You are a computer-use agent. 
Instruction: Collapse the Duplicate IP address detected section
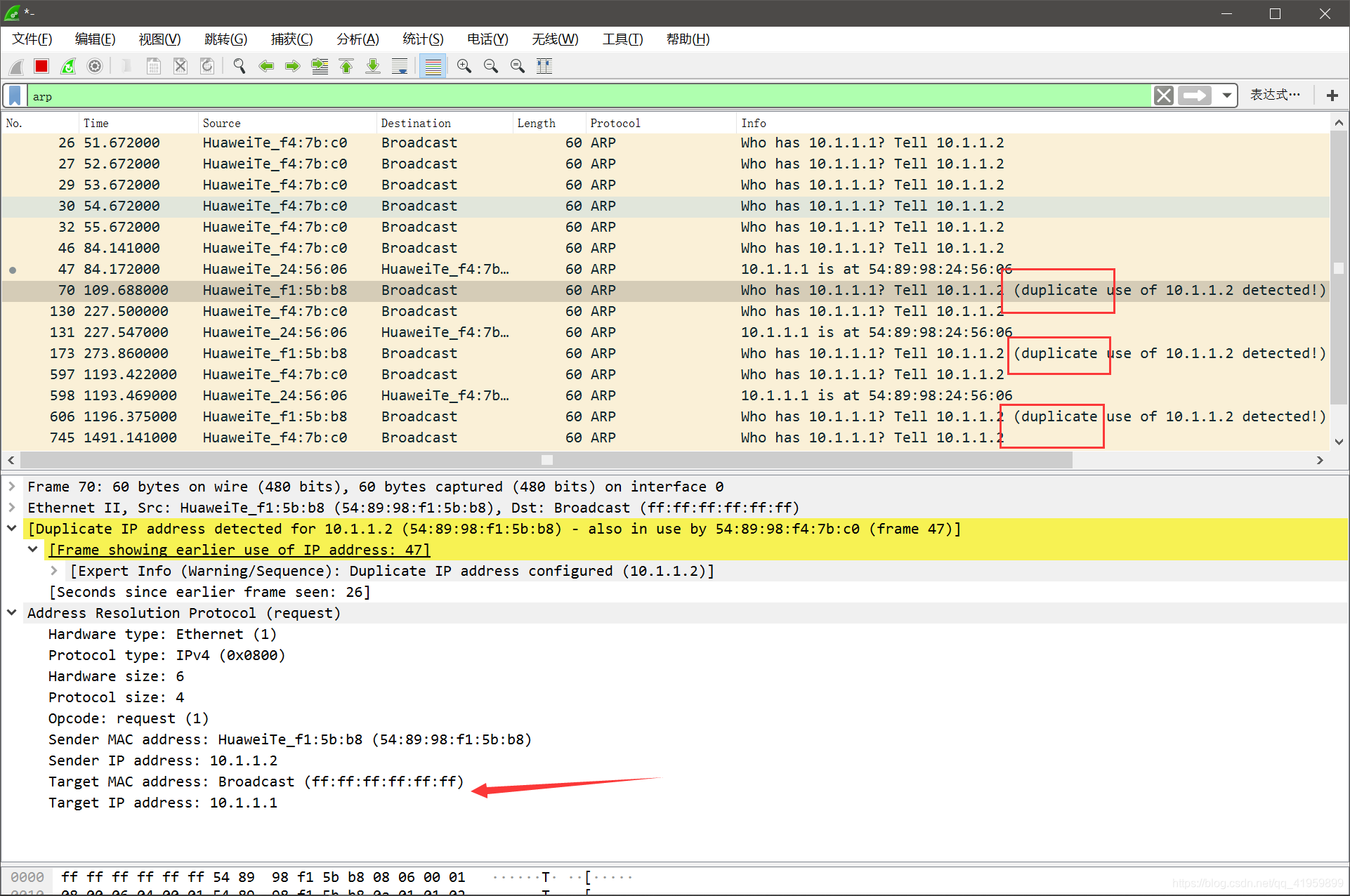point(12,529)
